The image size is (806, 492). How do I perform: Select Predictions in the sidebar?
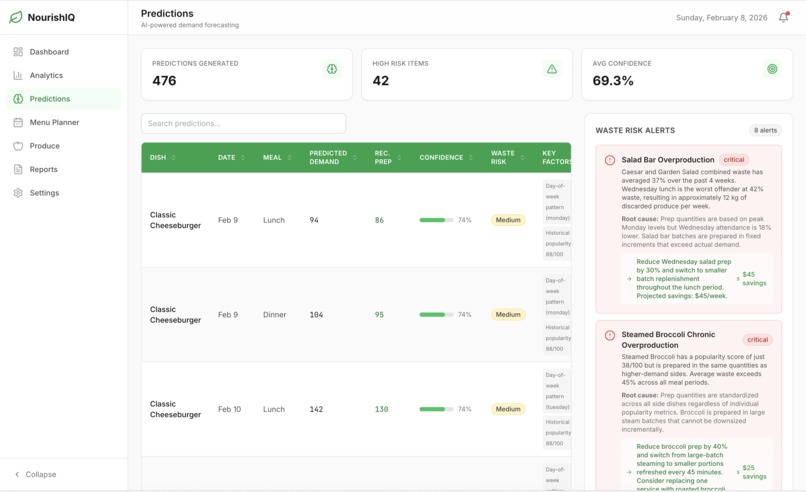64,99
